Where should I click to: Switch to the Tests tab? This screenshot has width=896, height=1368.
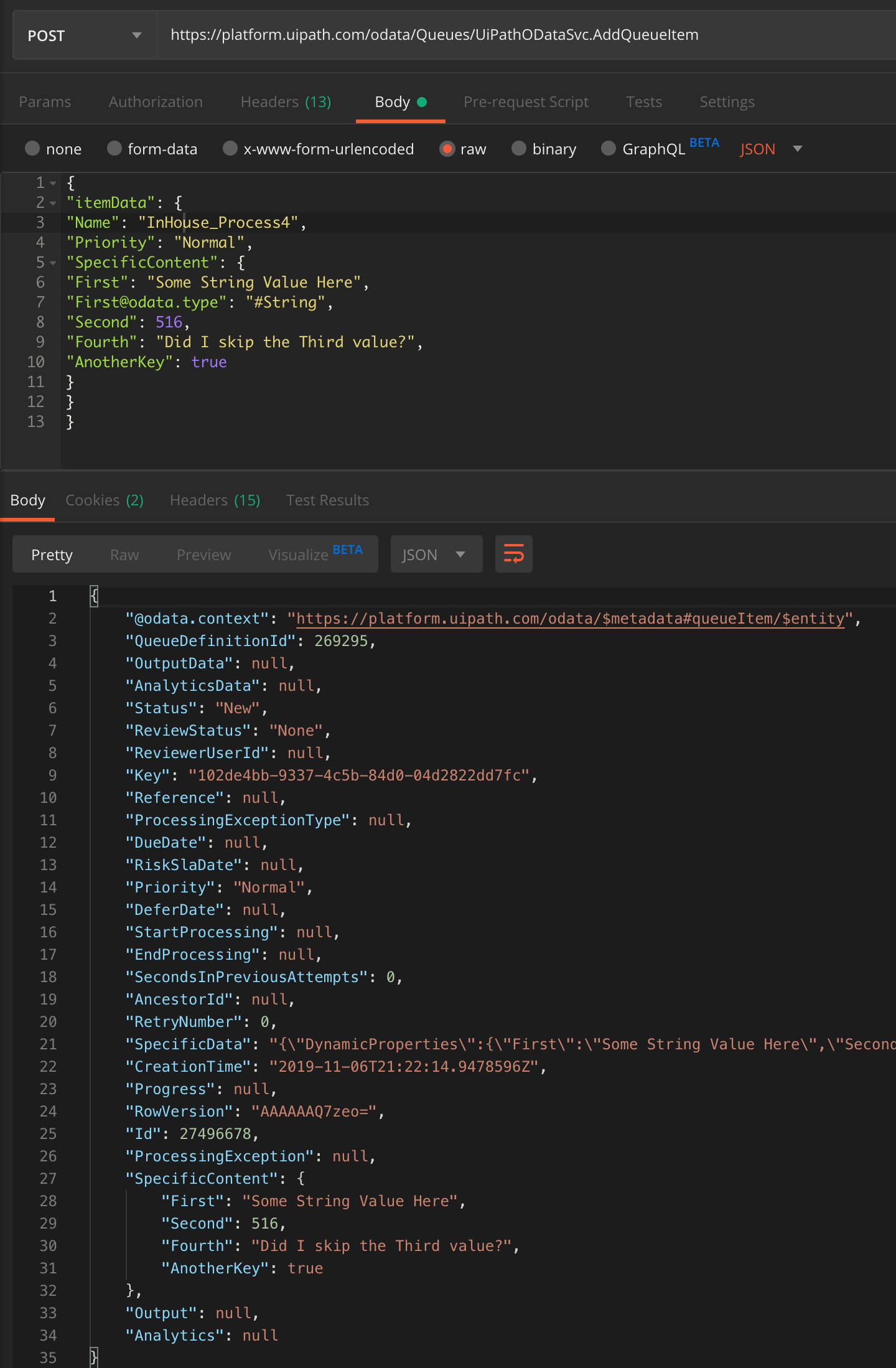tap(643, 101)
